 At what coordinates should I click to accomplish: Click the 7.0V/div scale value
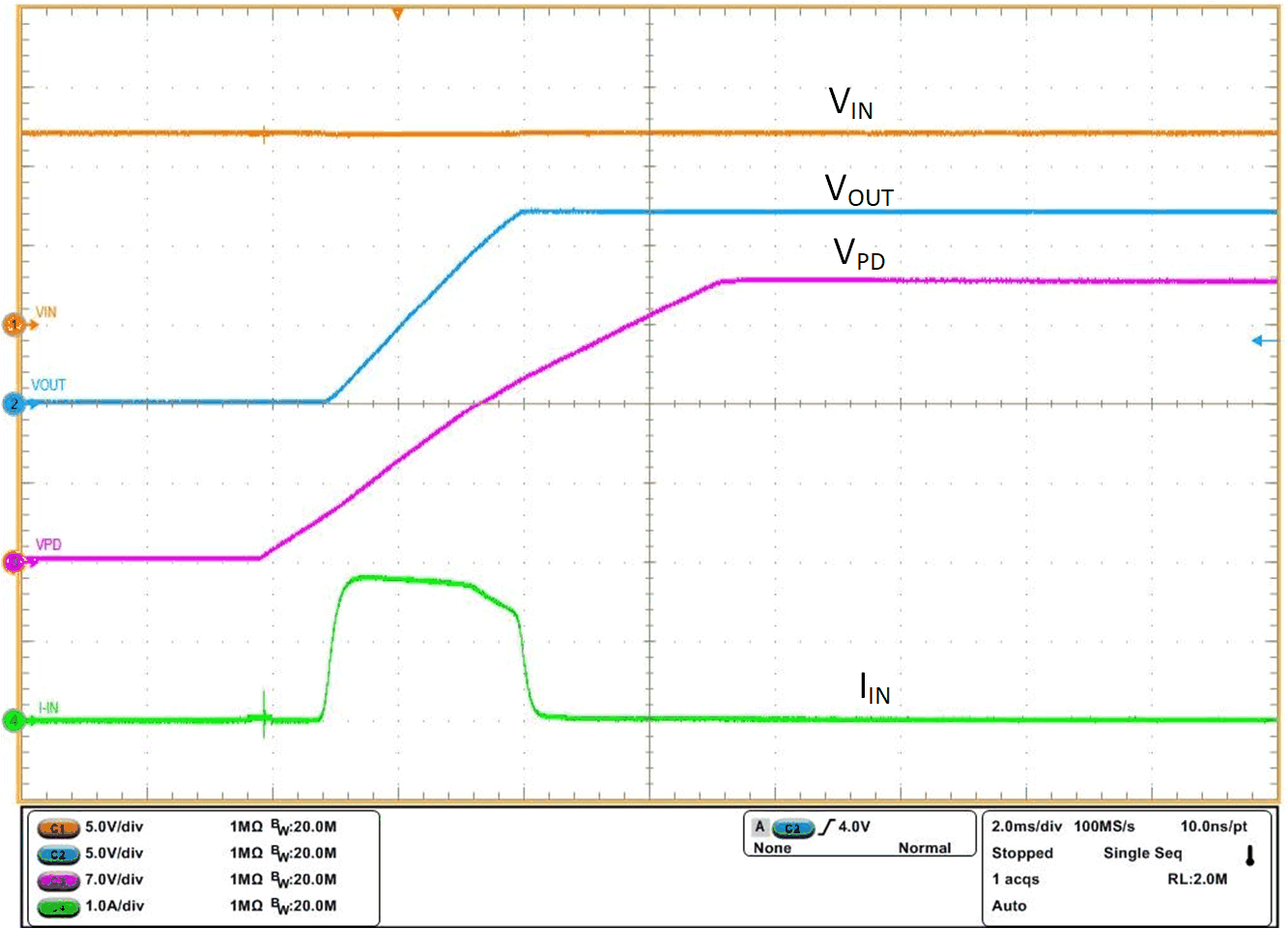114,879
